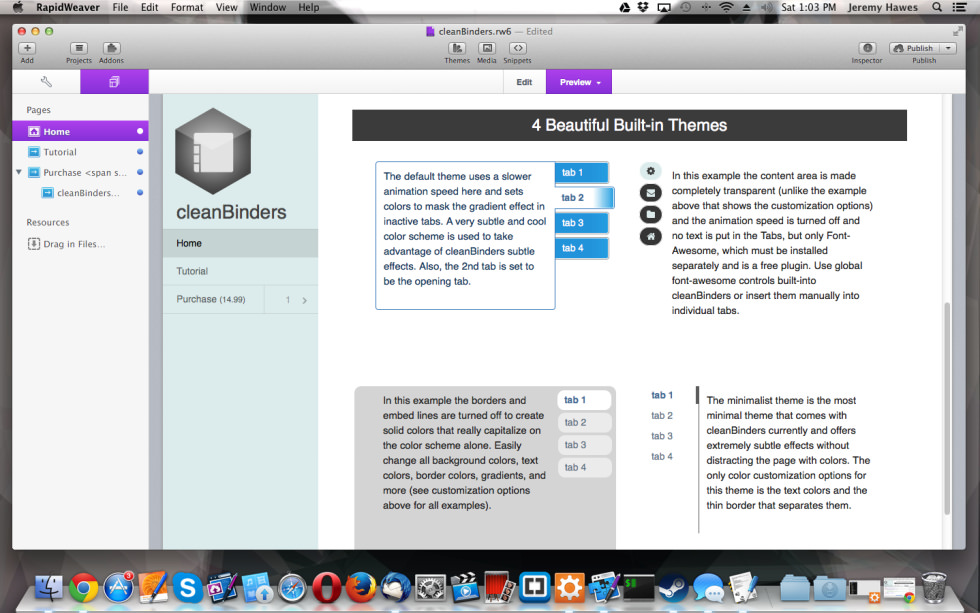
Task: Select blue tab 3 of the default theme
Action: point(581,222)
